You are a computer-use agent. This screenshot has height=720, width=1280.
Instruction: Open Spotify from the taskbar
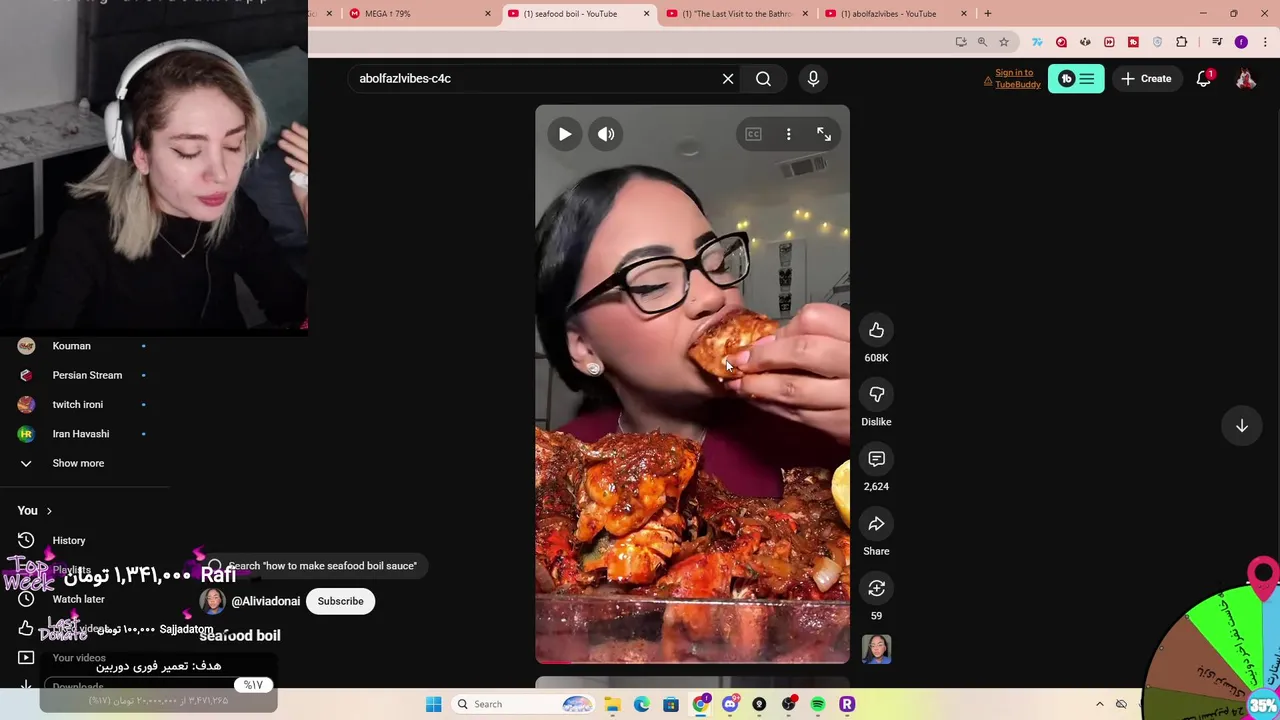818,704
